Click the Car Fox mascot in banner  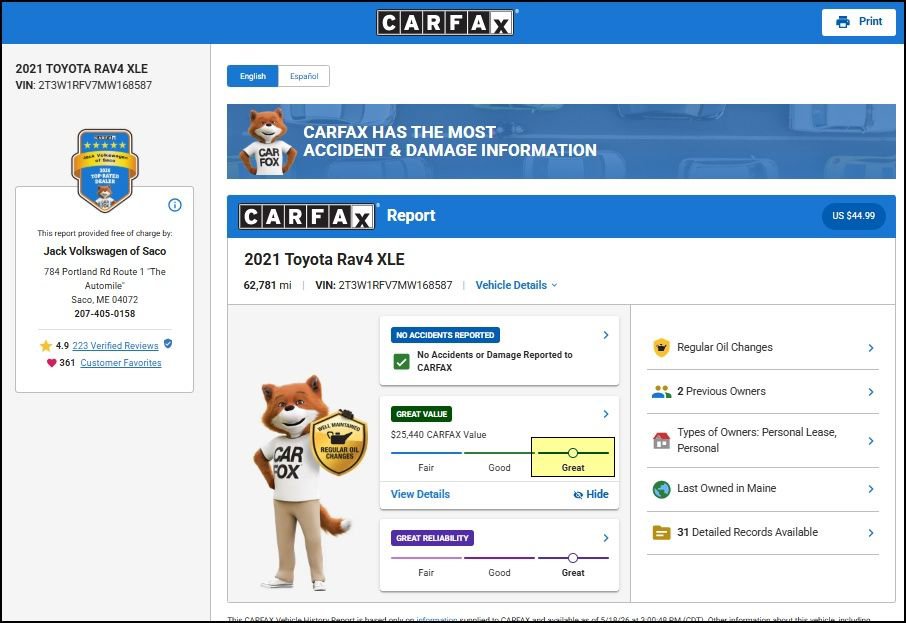coord(268,142)
